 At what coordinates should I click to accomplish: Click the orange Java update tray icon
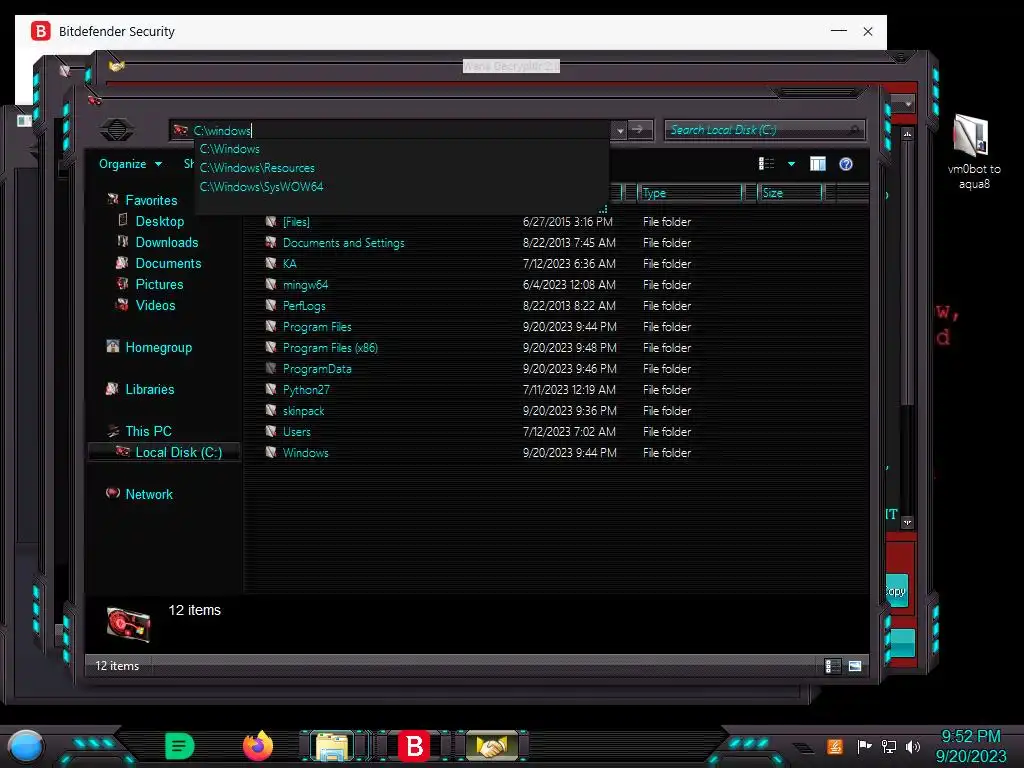(x=835, y=746)
